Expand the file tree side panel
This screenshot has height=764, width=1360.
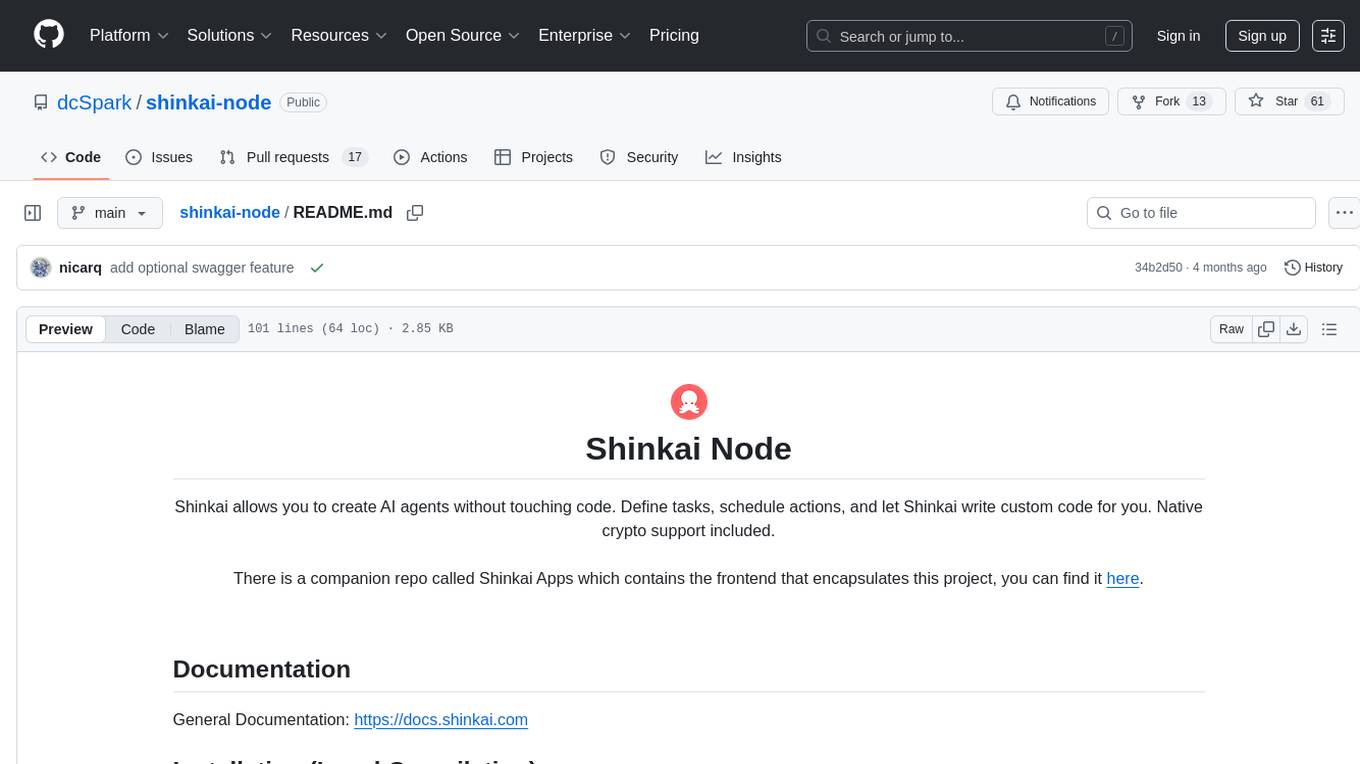[x=33, y=213]
